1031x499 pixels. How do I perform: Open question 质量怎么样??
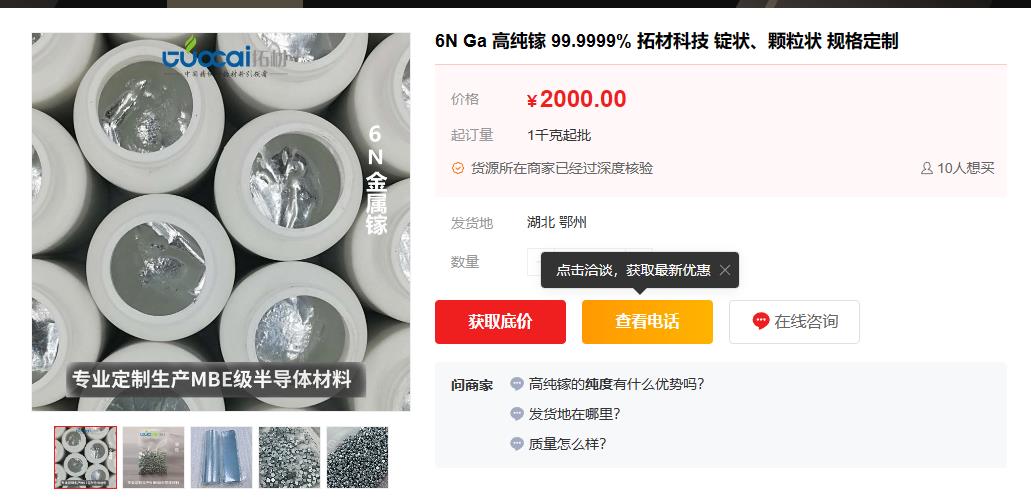[x=567, y=444]
